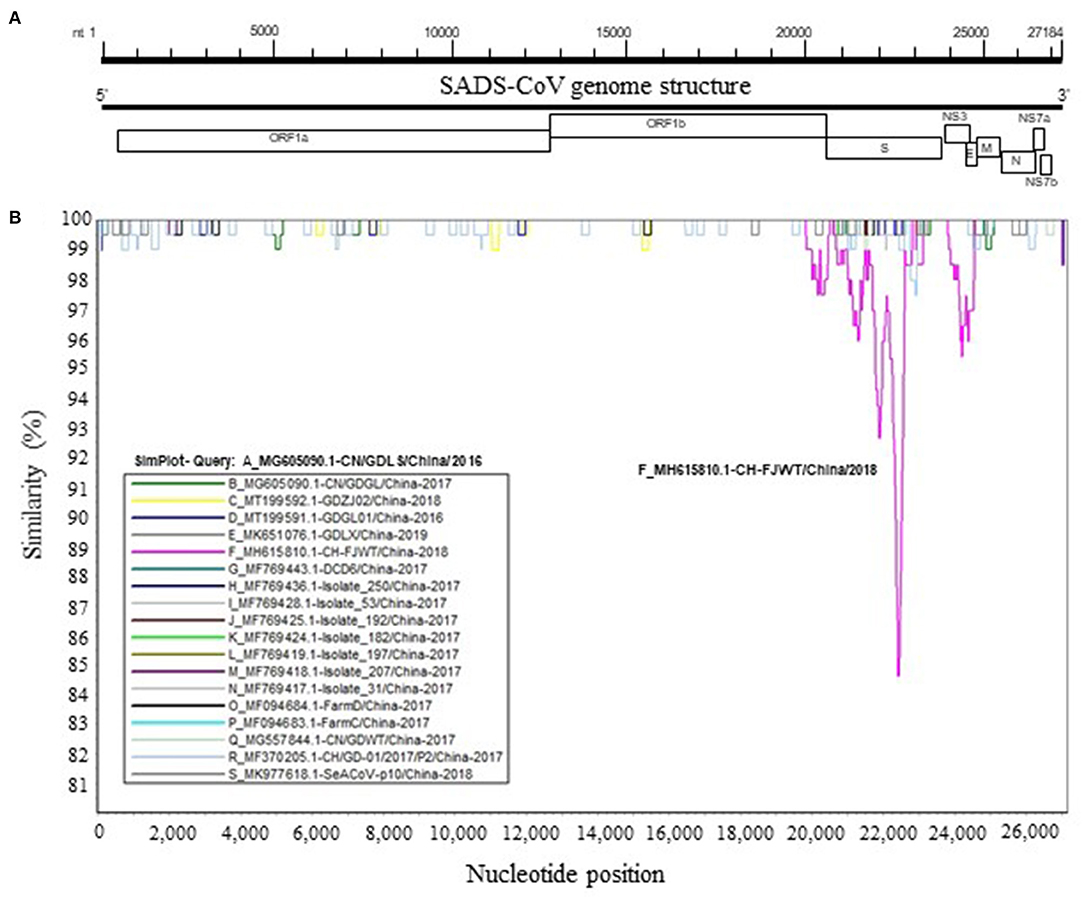Select the NS3 gene label
This screenshot has width=1084, height=900.
955,117
